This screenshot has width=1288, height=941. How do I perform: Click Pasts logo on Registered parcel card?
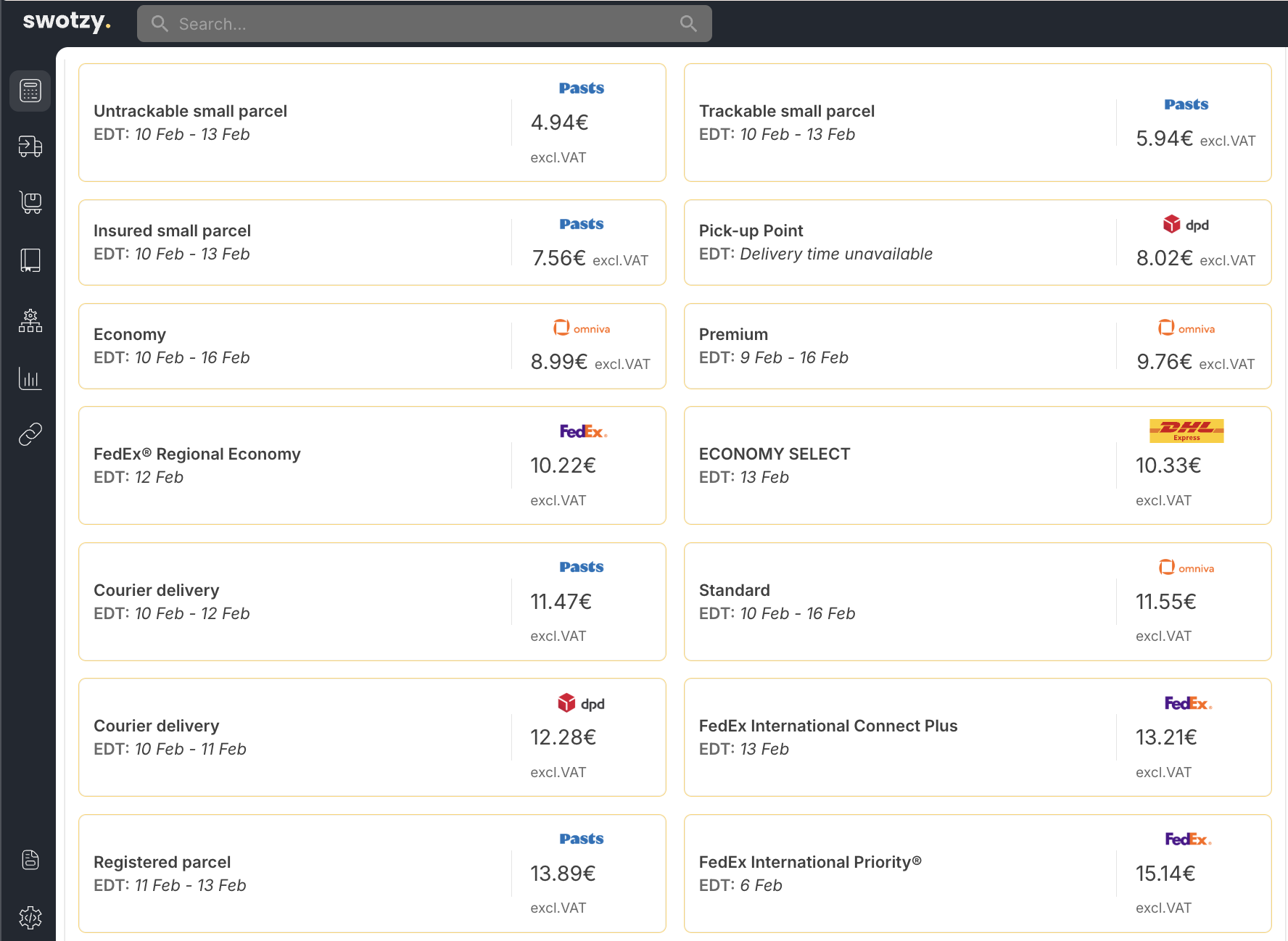coord(582,839)
